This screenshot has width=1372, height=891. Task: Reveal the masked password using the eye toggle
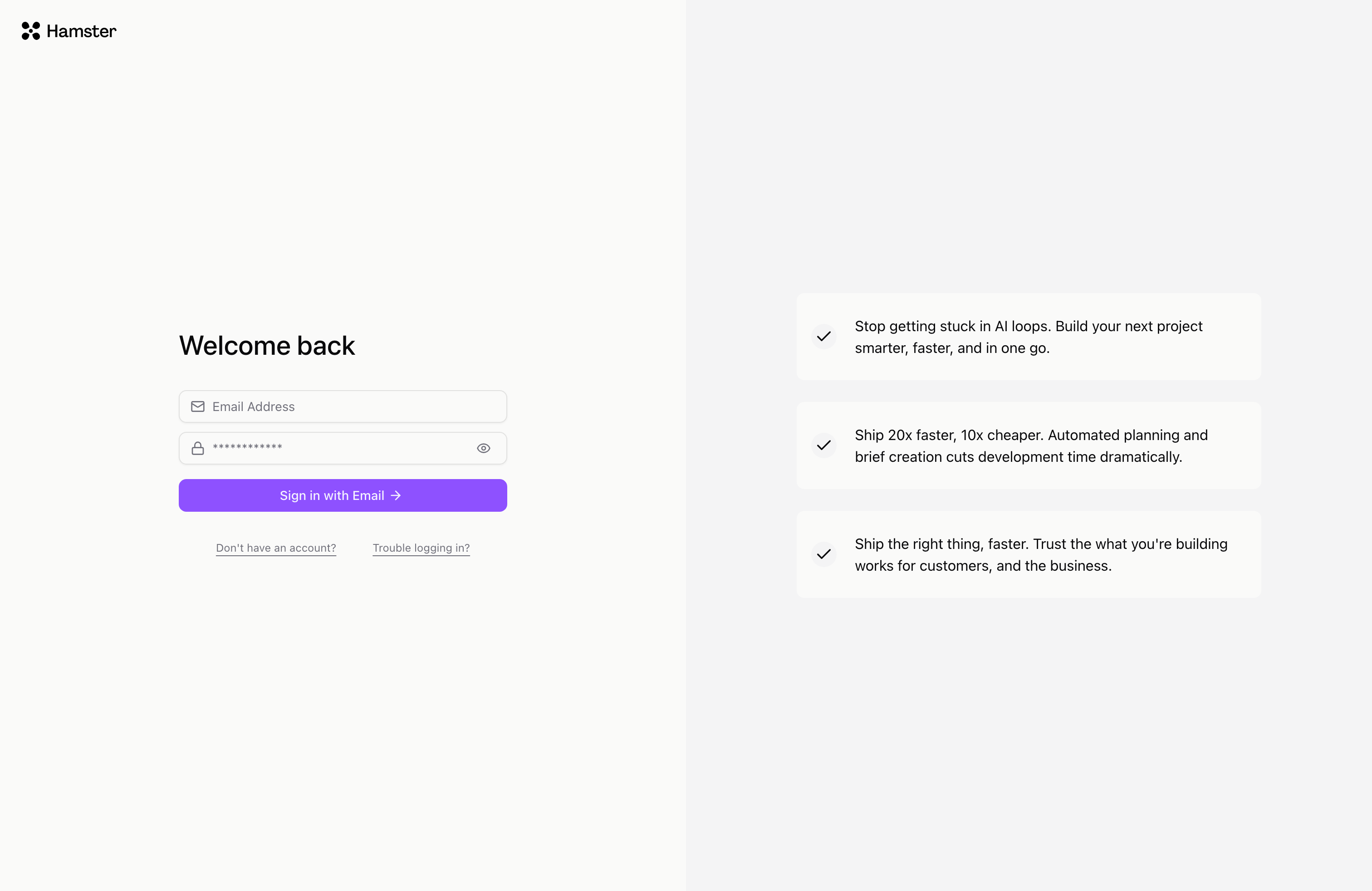point(483,448)
